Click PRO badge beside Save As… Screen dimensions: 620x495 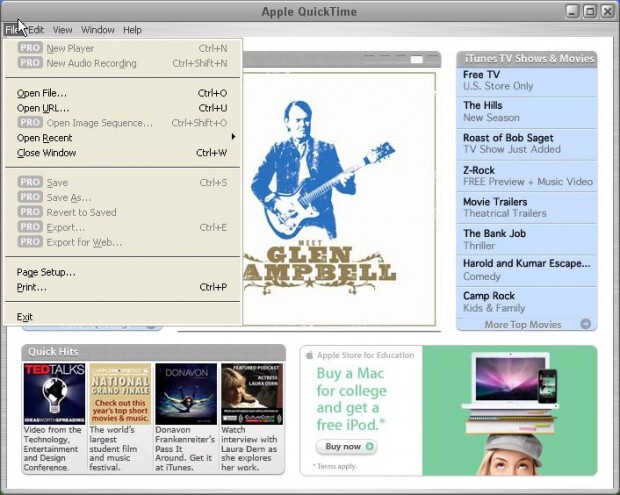(30, 197)
